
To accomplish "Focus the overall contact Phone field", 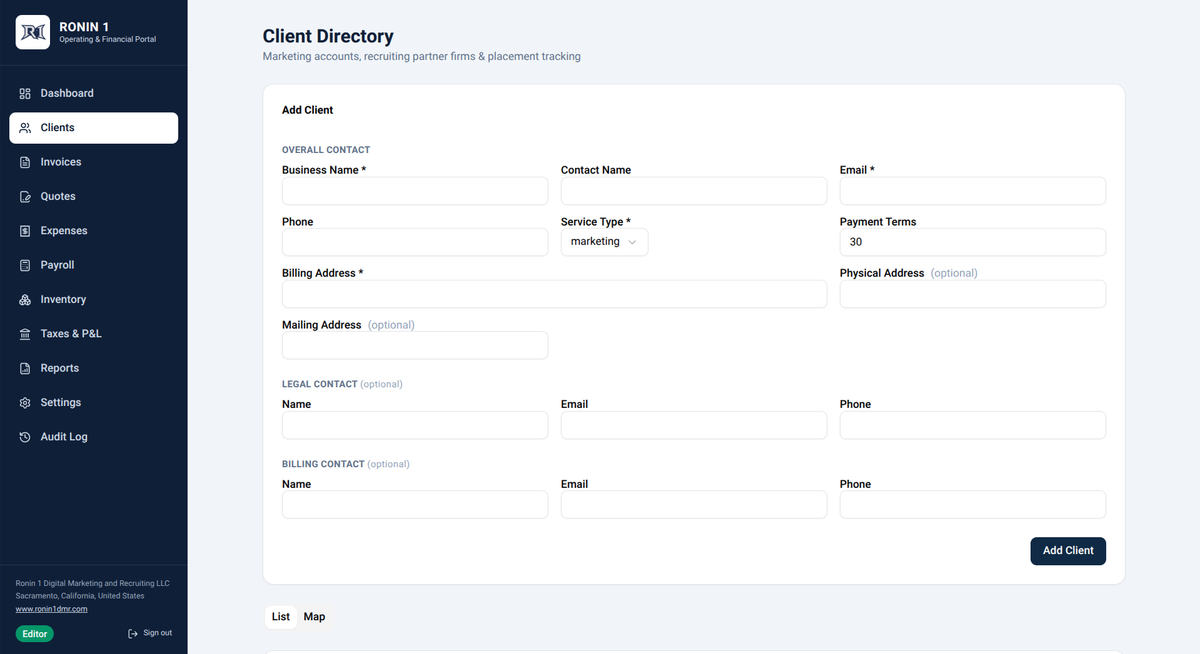I will point(415,242).
